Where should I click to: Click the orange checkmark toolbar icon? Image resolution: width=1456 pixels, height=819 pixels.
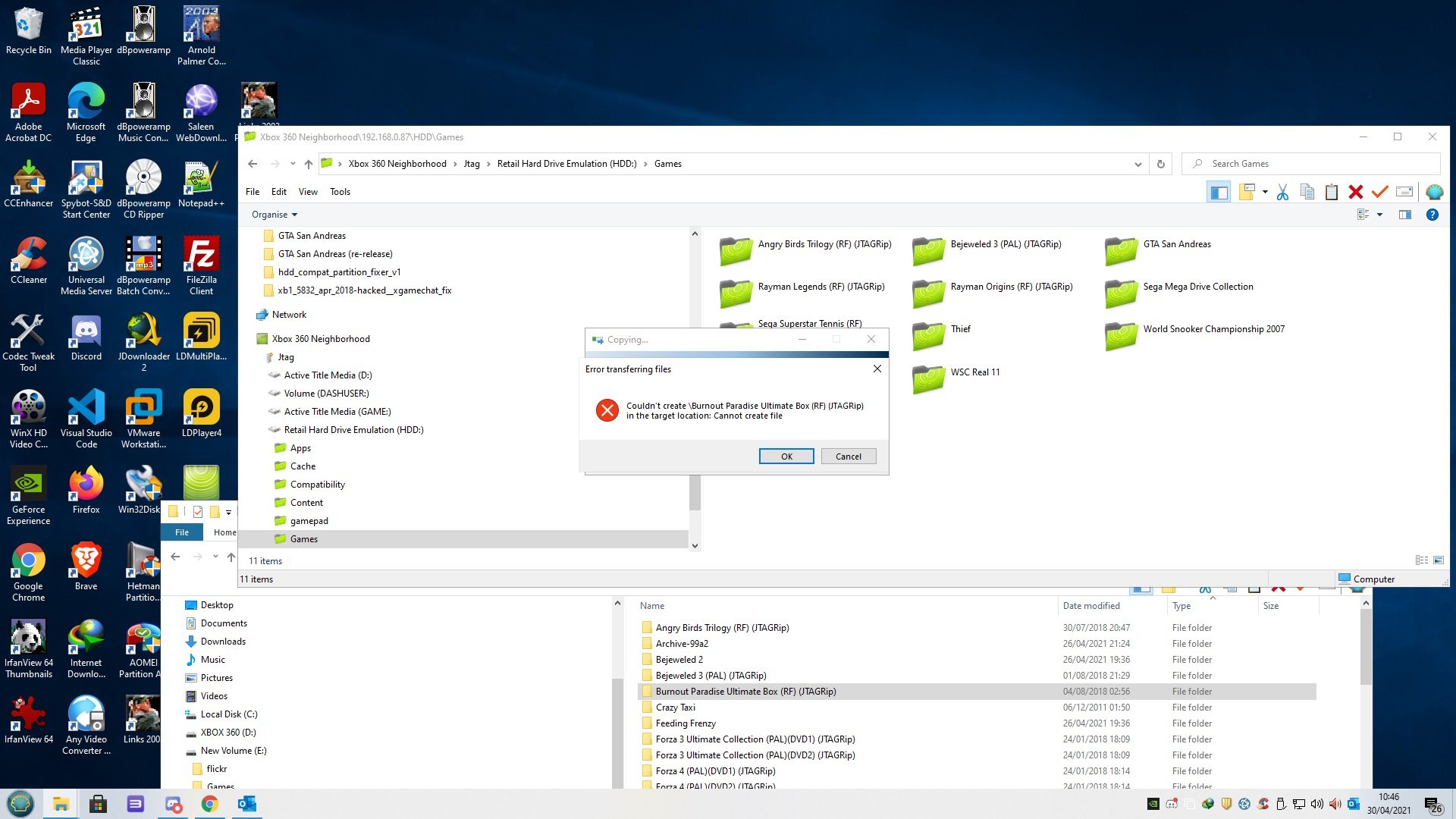click(x=1380, y=193)
